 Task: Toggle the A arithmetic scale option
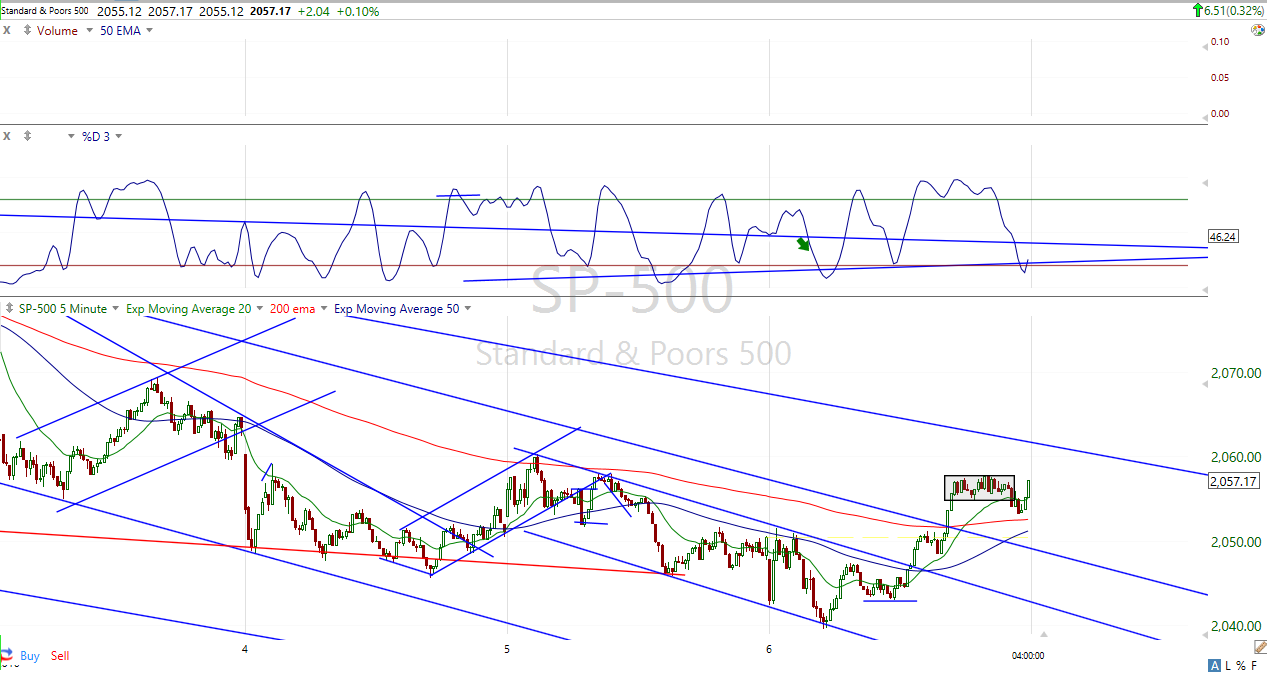(1214, 666)
